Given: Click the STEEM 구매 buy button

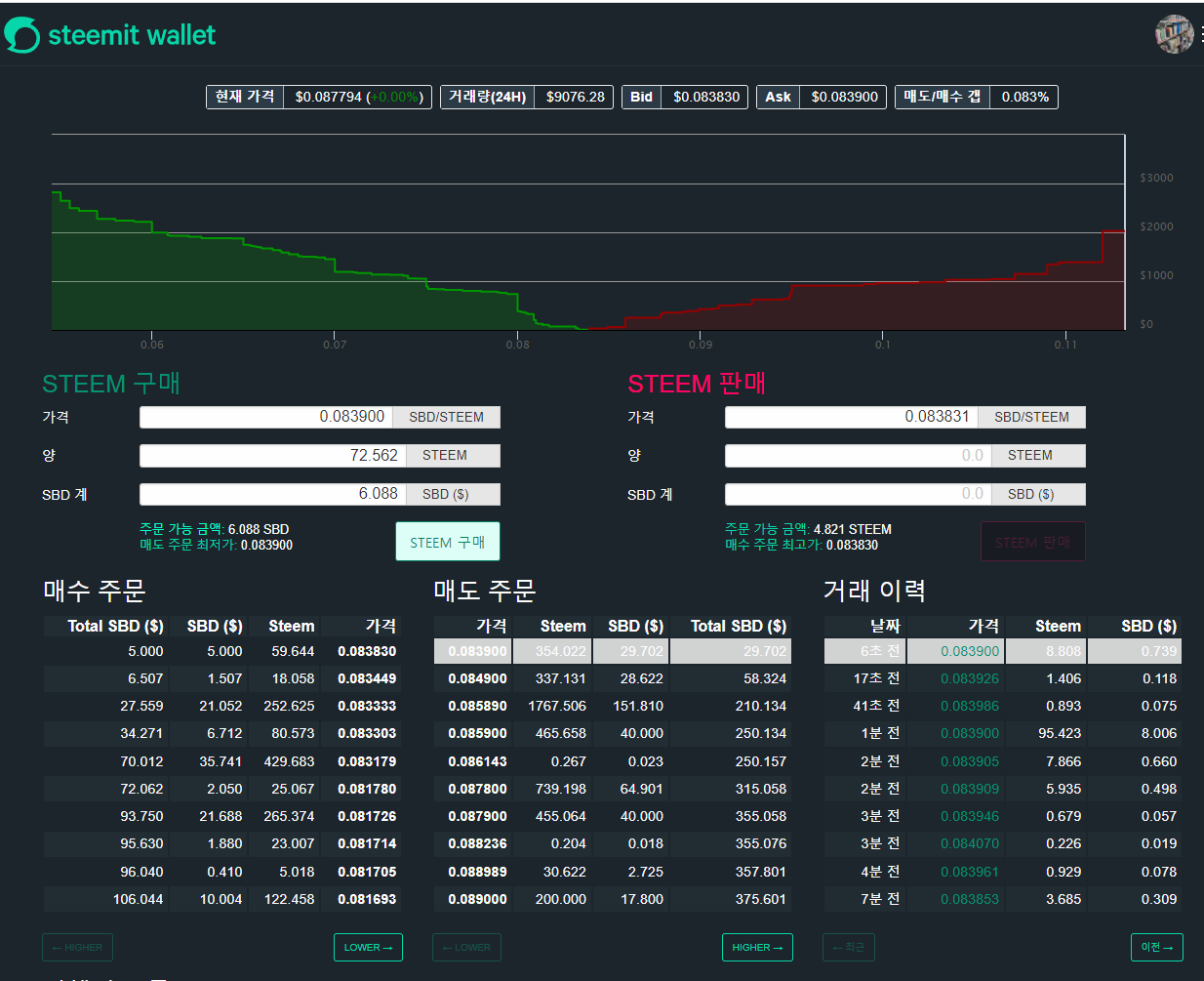Looking at the screenshot, I should click(x=448, y=542).
